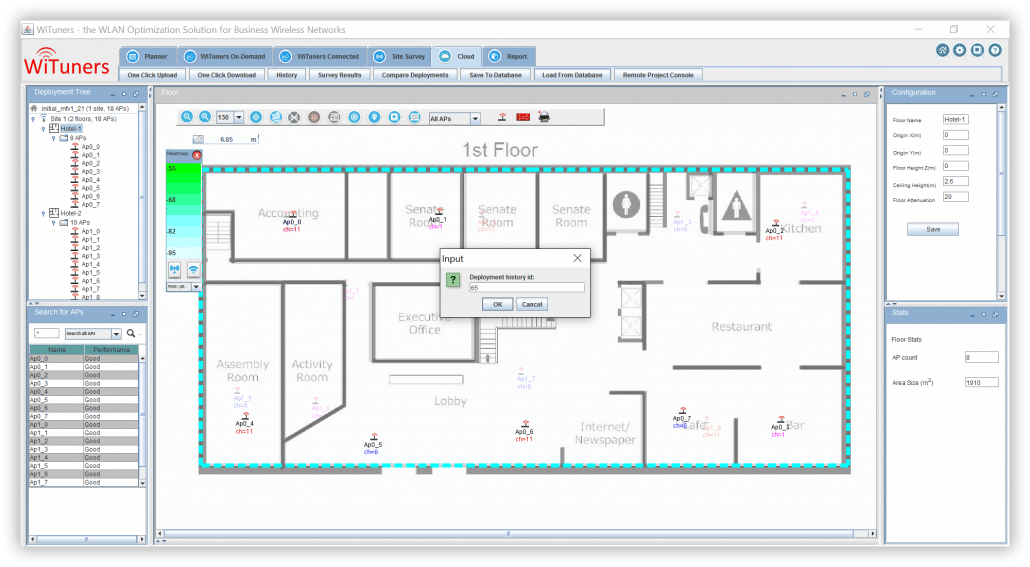The height and width of the screenshot is (567, 1030).
Task: Click the square icon beside the gear
Action: coord(977,50)
